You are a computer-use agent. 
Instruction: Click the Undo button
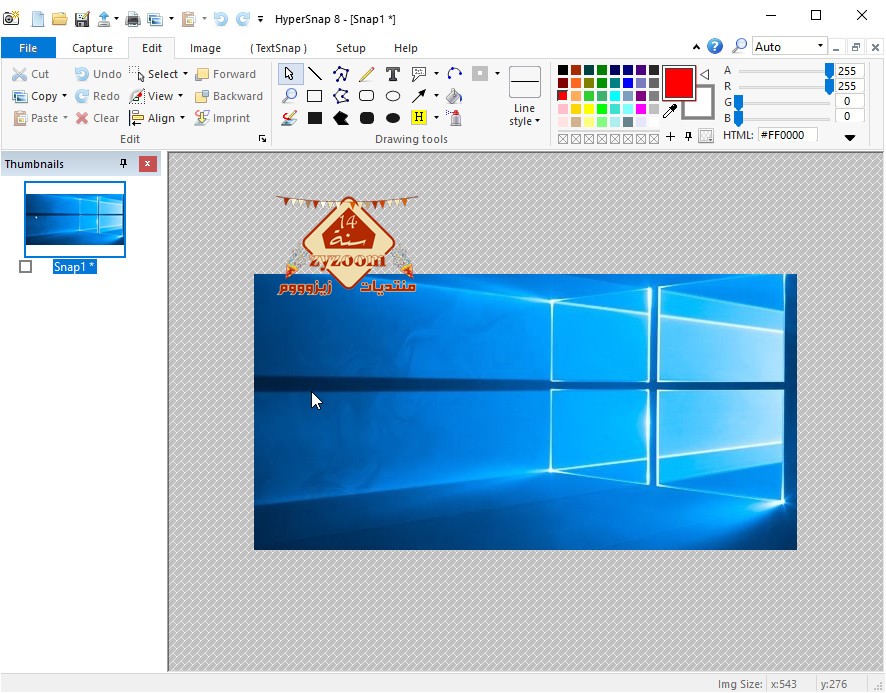[98, 74]
